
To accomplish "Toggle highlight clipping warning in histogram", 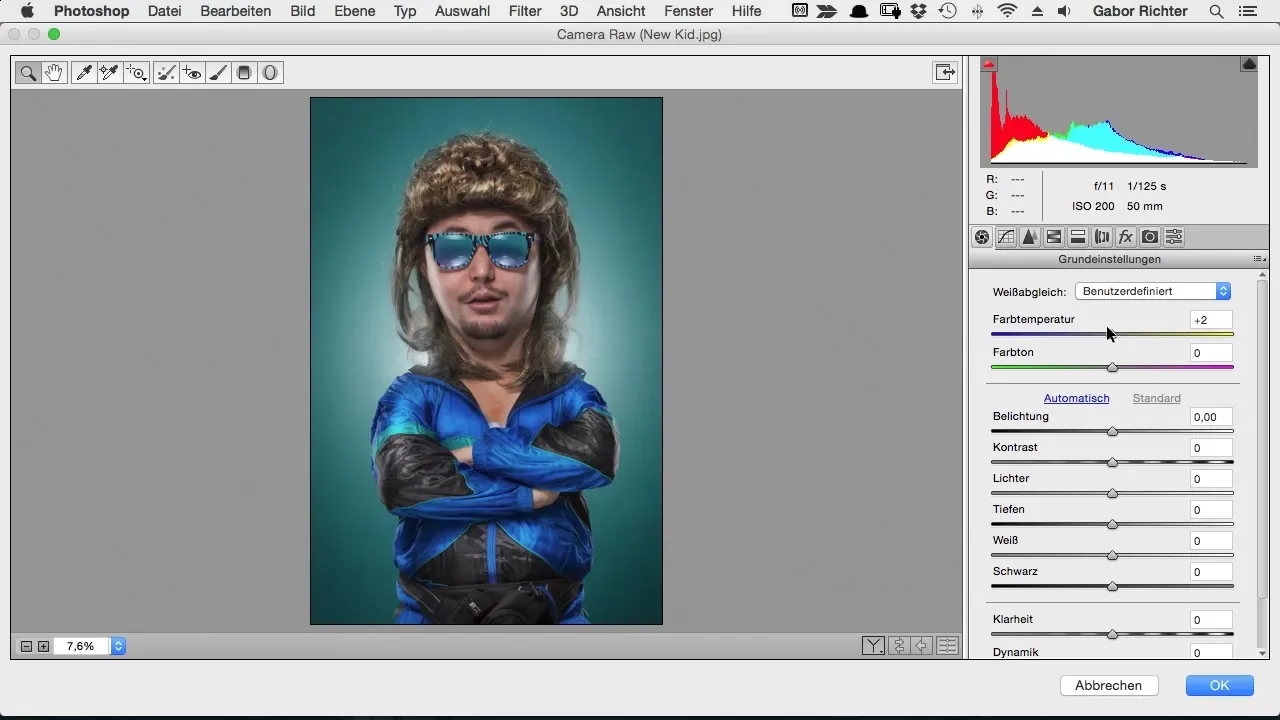I will coord(1249,64).
